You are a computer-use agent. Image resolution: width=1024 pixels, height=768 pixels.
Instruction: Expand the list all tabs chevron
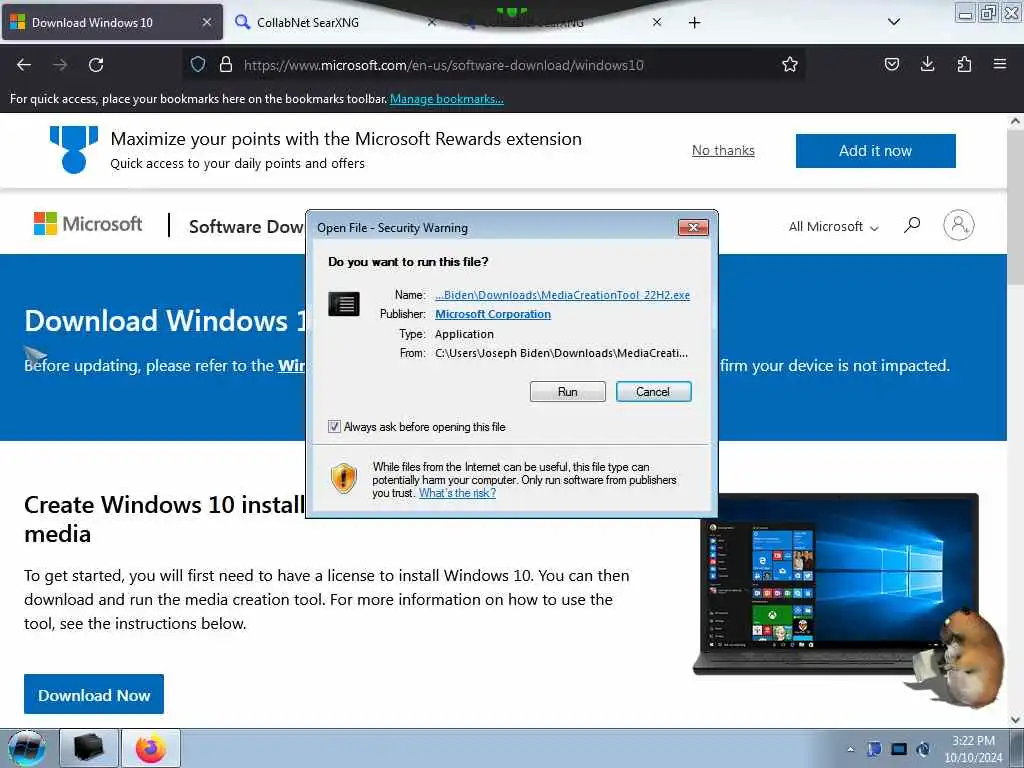[894, 22]
